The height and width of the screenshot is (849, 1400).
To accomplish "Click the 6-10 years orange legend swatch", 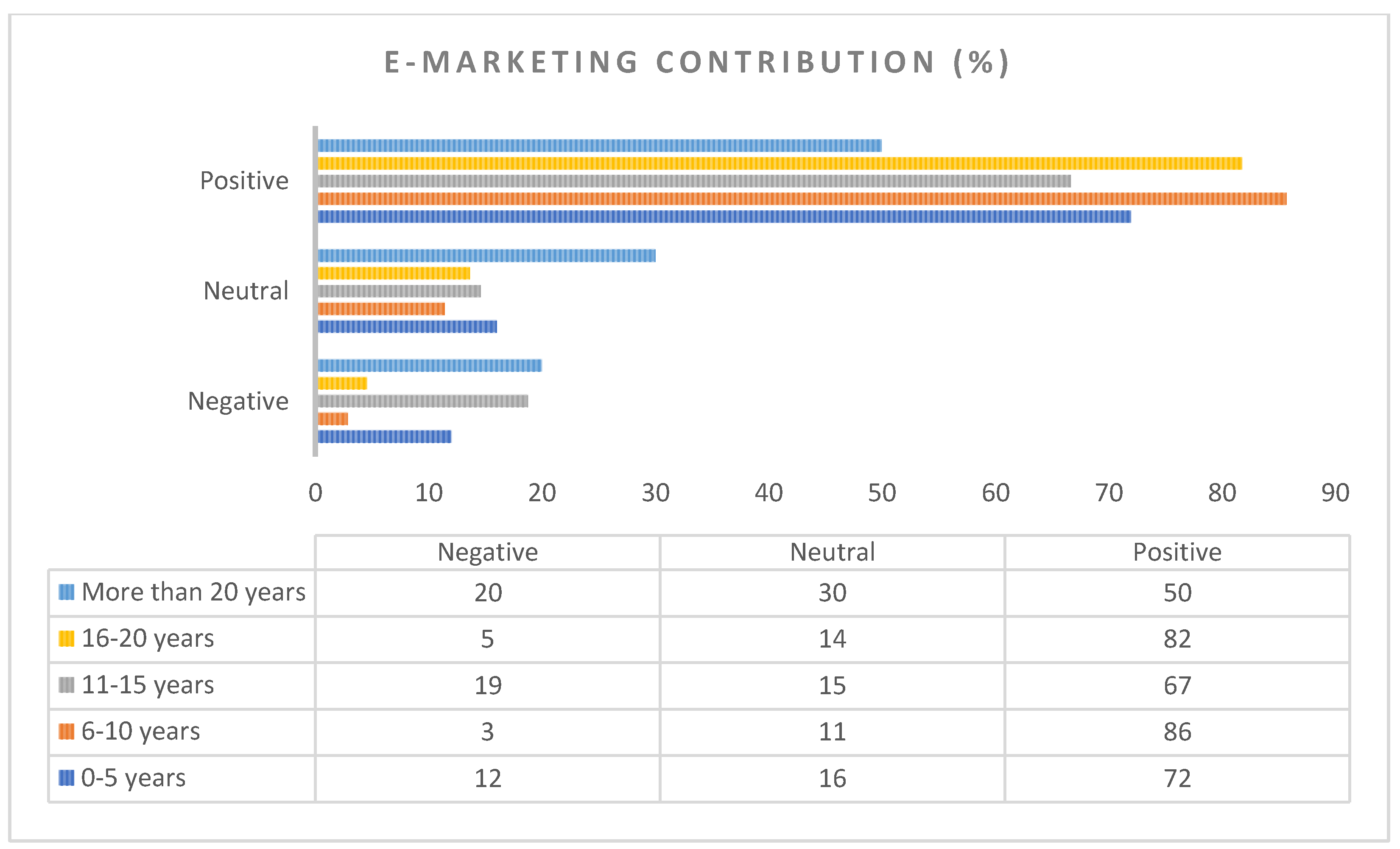I will click(67, 732).
